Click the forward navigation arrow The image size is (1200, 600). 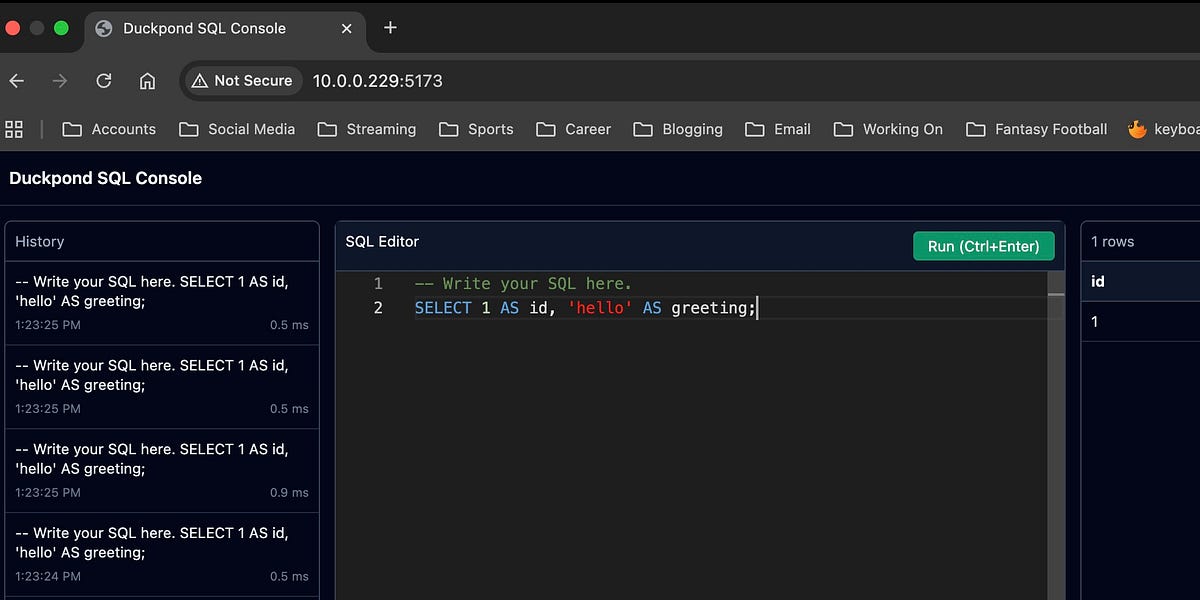pos(59,81)
